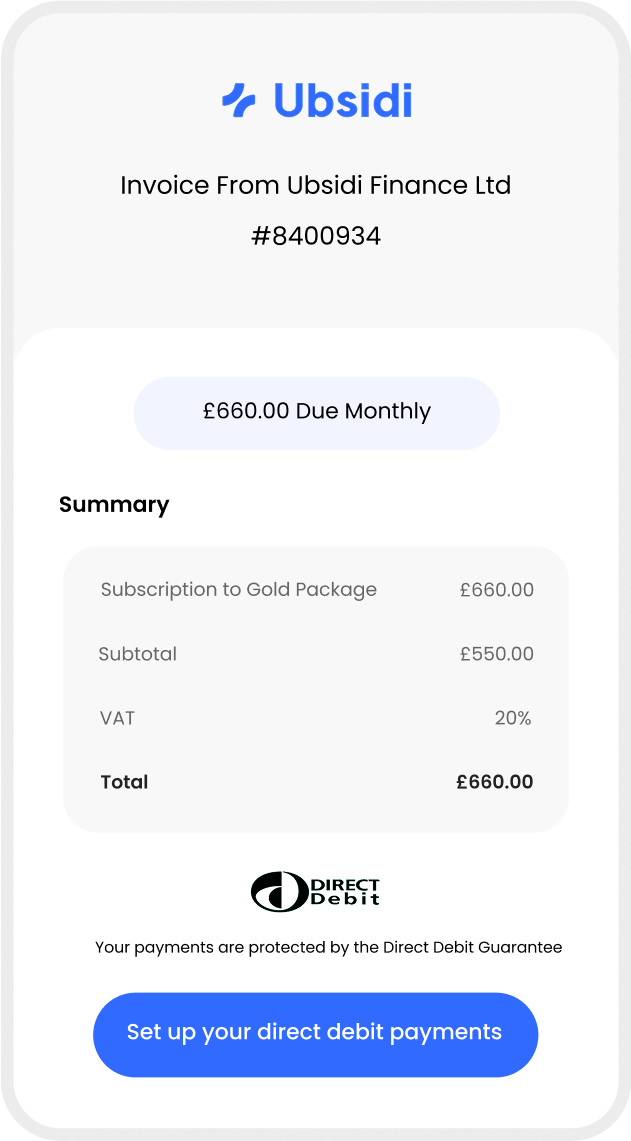Select the Subscription to Gold Package label
631x1141 pixels.
tap(238, 590)
